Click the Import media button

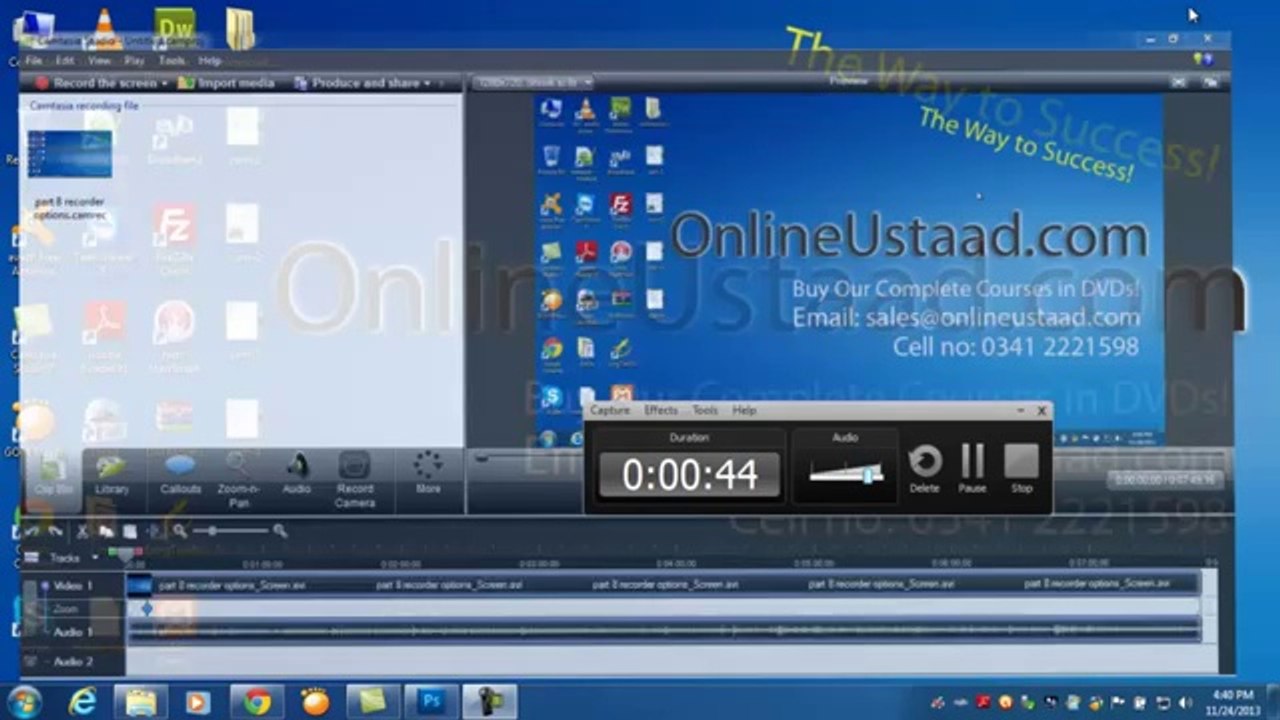click(226, 83)
